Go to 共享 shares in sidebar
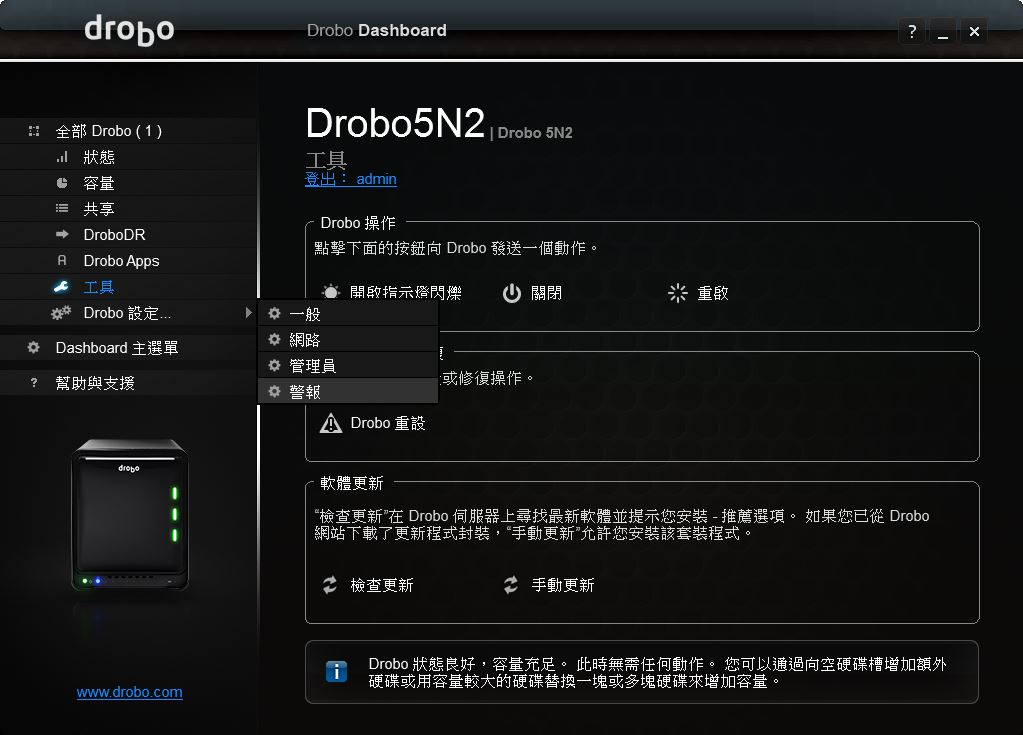The height and width of the screenshot is (735, 1023). (x=99, y=209)
